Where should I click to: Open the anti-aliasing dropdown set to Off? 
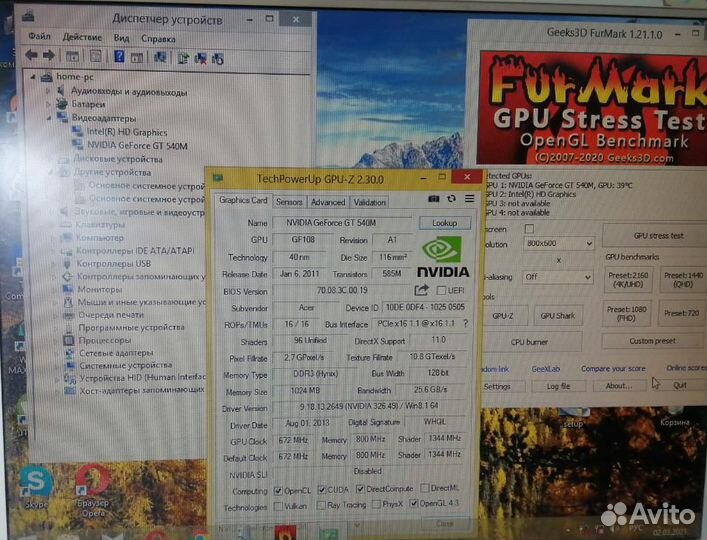coord(554,277)
